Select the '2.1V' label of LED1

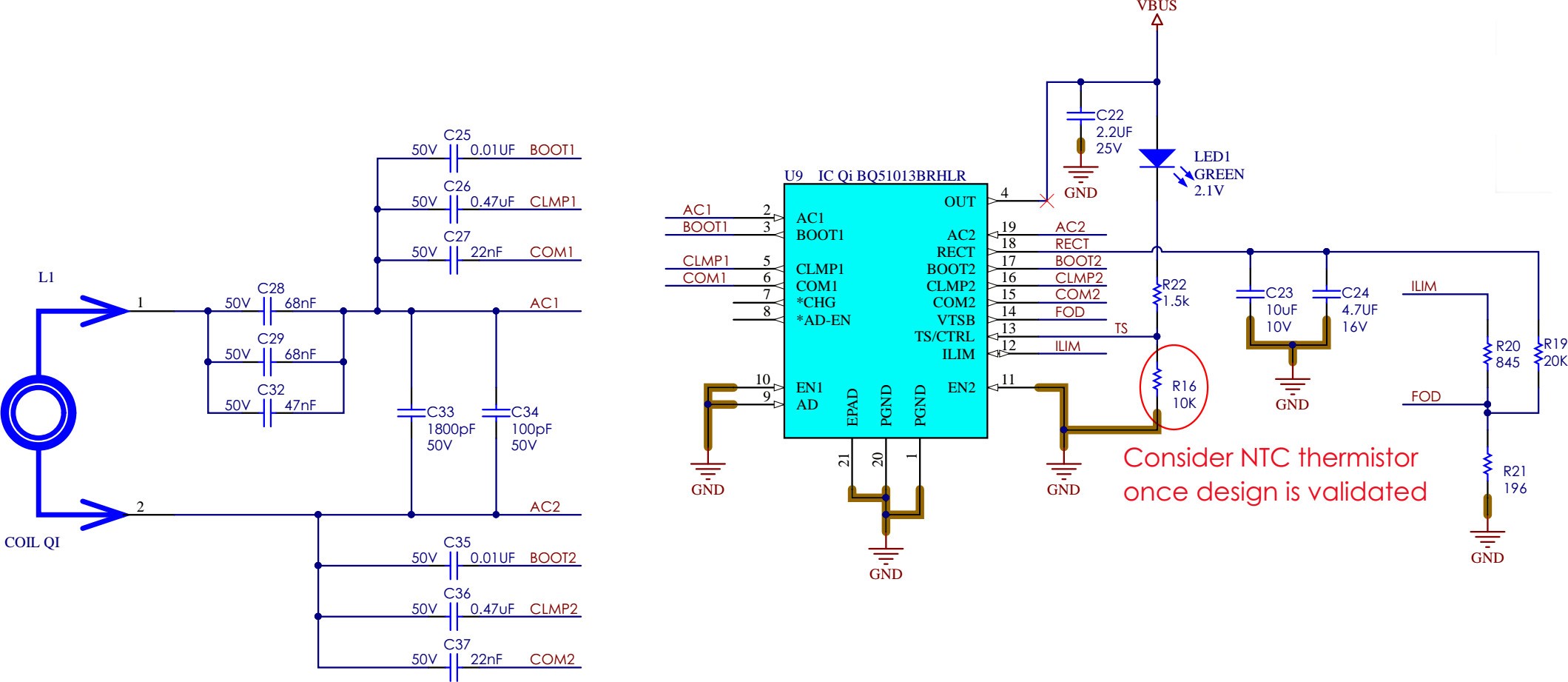(x=1208, y=190)
